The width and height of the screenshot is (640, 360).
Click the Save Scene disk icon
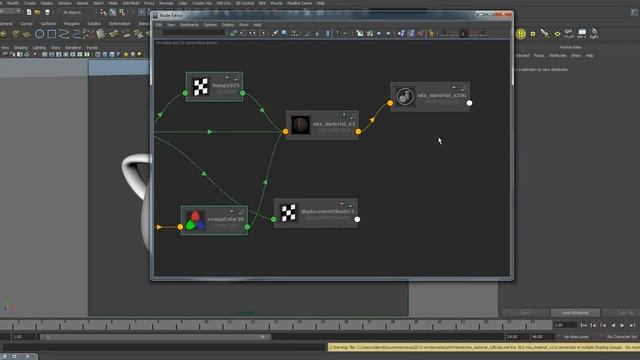tap(47, 12)
